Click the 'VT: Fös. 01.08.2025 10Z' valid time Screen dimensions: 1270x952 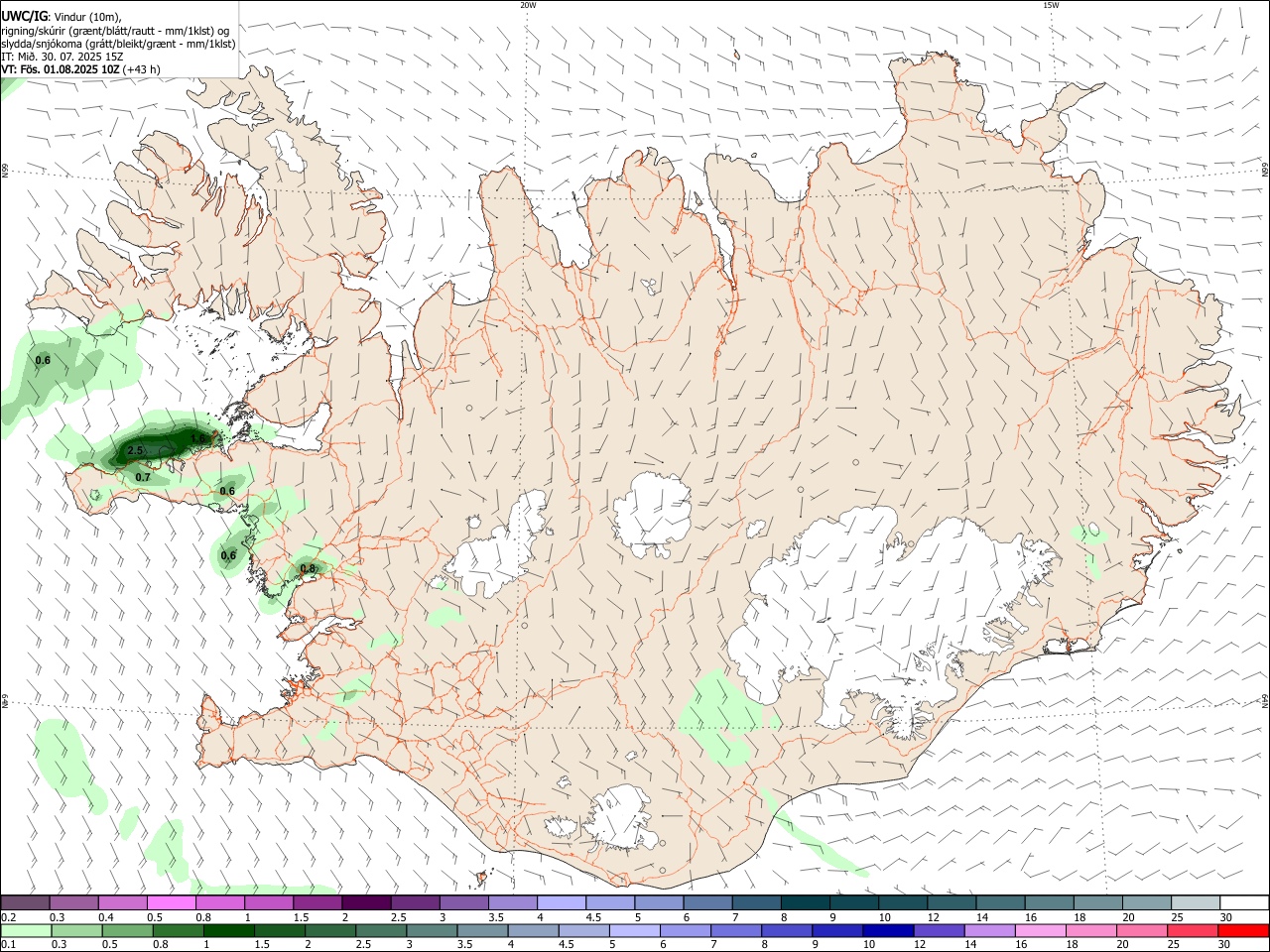point(61,69)
